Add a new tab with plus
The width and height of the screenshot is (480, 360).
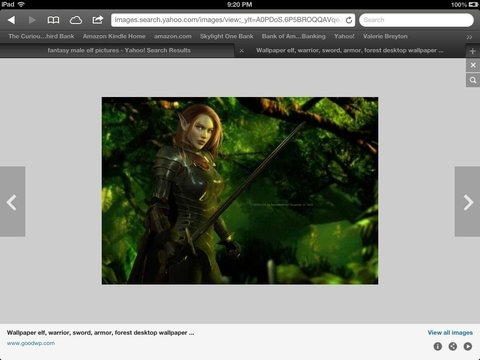pyautogui.click(x=473, y=51)
